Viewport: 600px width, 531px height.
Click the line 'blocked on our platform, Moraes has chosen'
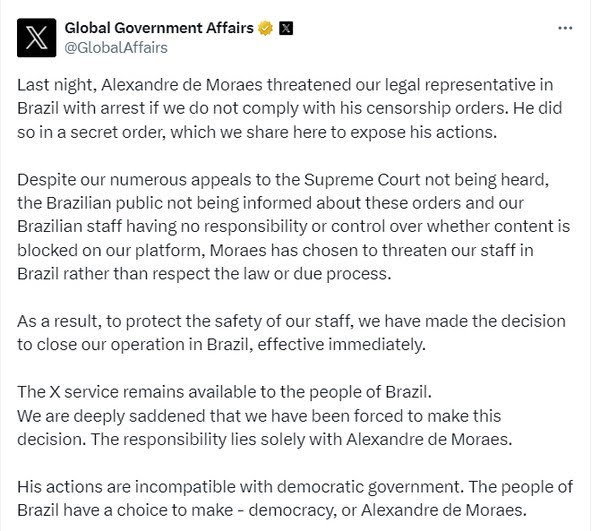pos(276,251)
